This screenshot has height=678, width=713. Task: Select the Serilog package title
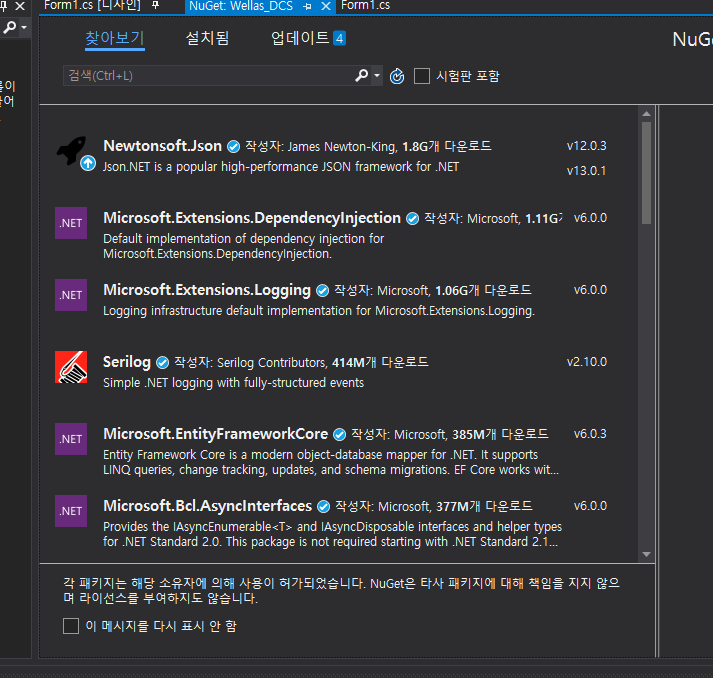click(127, 362)
